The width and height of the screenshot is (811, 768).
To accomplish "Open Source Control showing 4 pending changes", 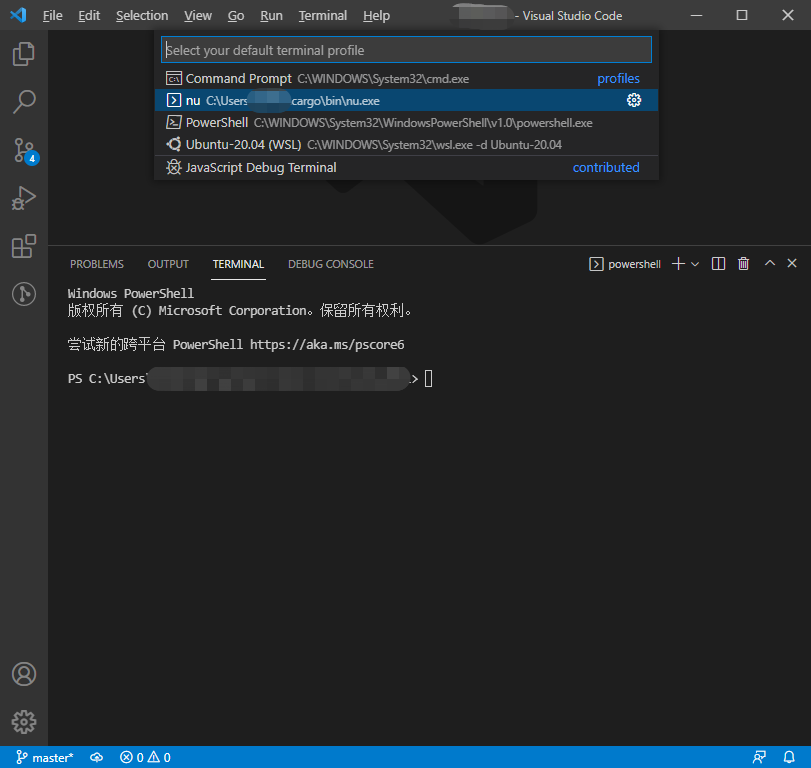I will click(23, 150).
